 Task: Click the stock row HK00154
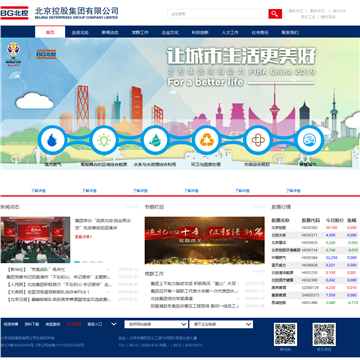[315, 250]
